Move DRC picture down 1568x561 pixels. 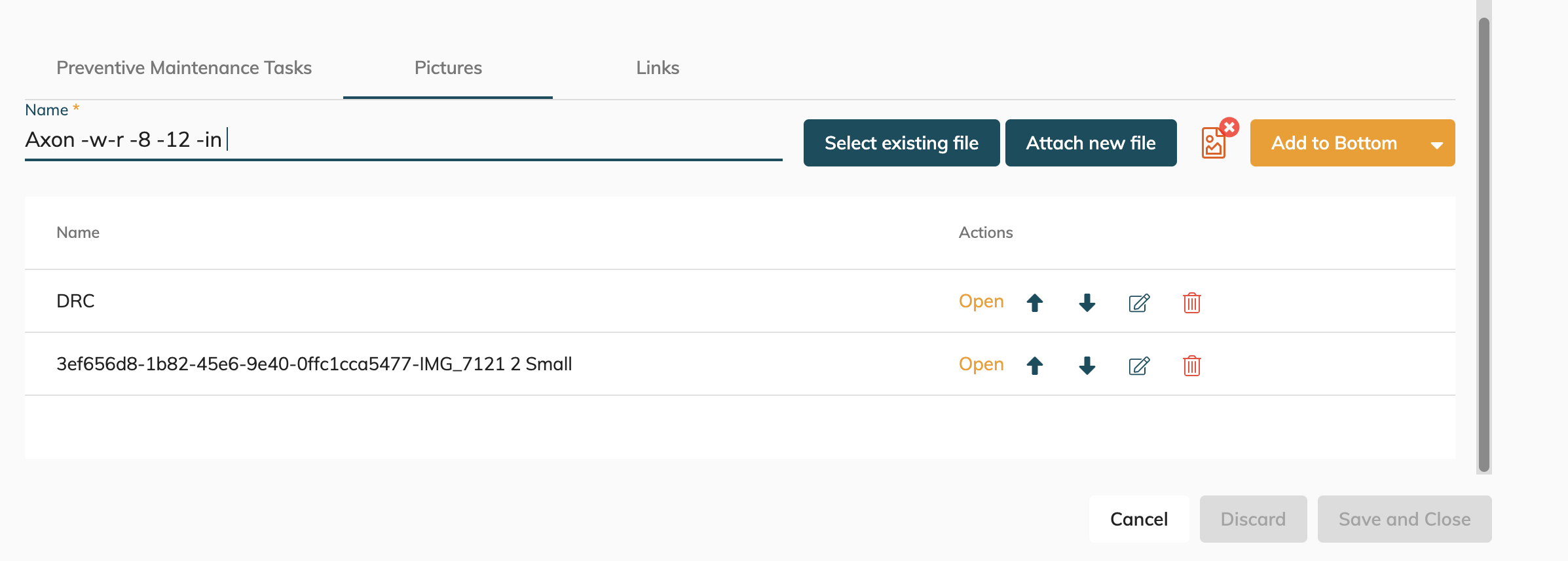[x=1087, y=302]
